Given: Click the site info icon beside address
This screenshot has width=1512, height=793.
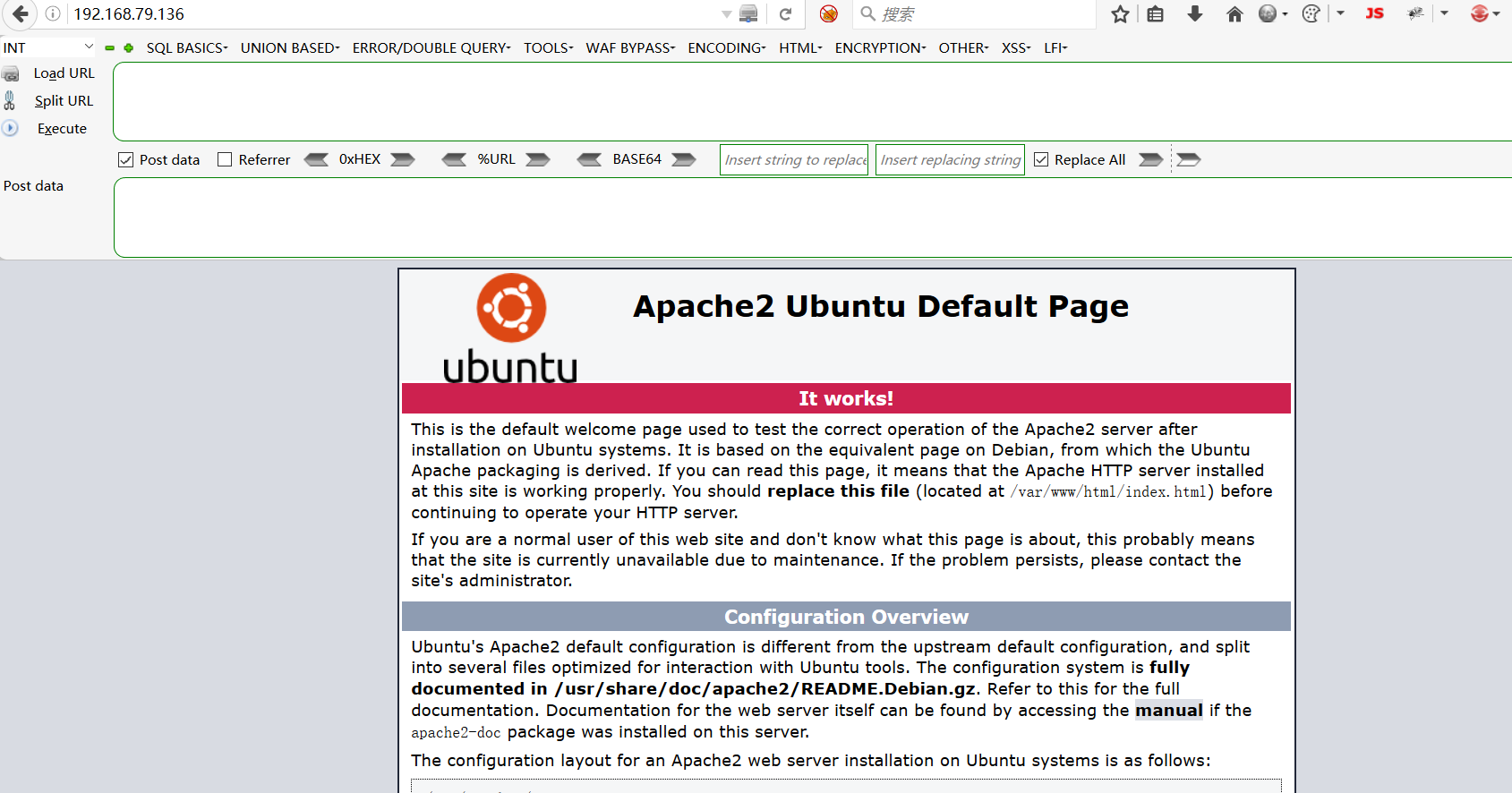Looking at the screenshot, I should (x=53, y=14).
